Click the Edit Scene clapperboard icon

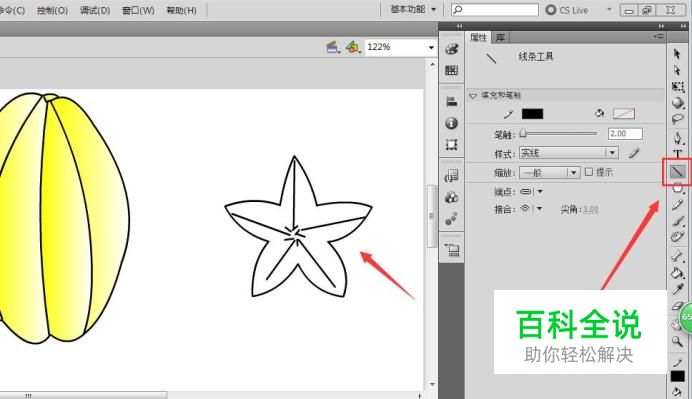tap(332, 47)
